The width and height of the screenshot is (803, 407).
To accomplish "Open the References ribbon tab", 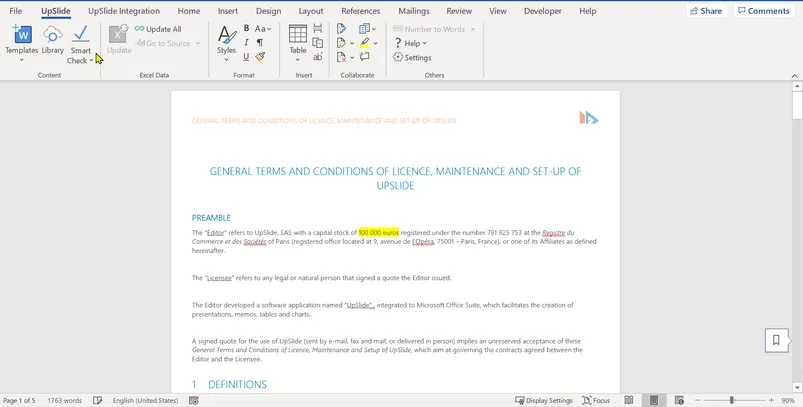I will point(361,11).
